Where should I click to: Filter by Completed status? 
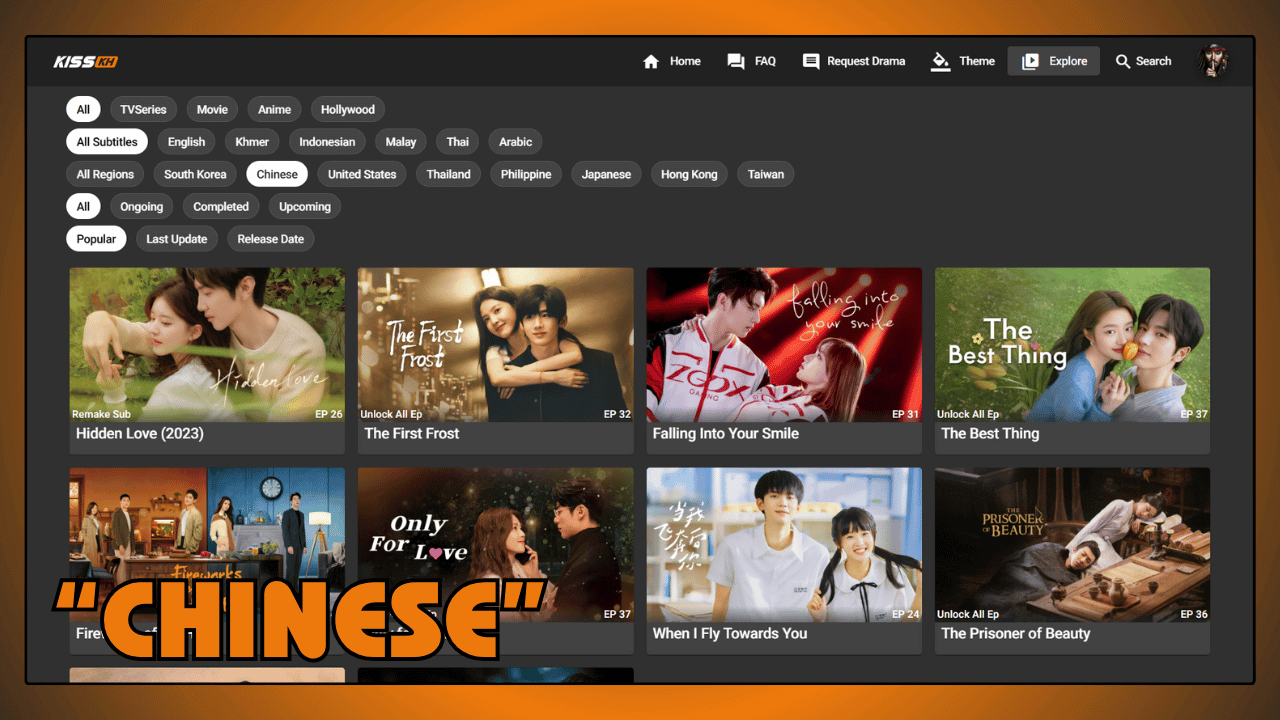click(221, 207)
